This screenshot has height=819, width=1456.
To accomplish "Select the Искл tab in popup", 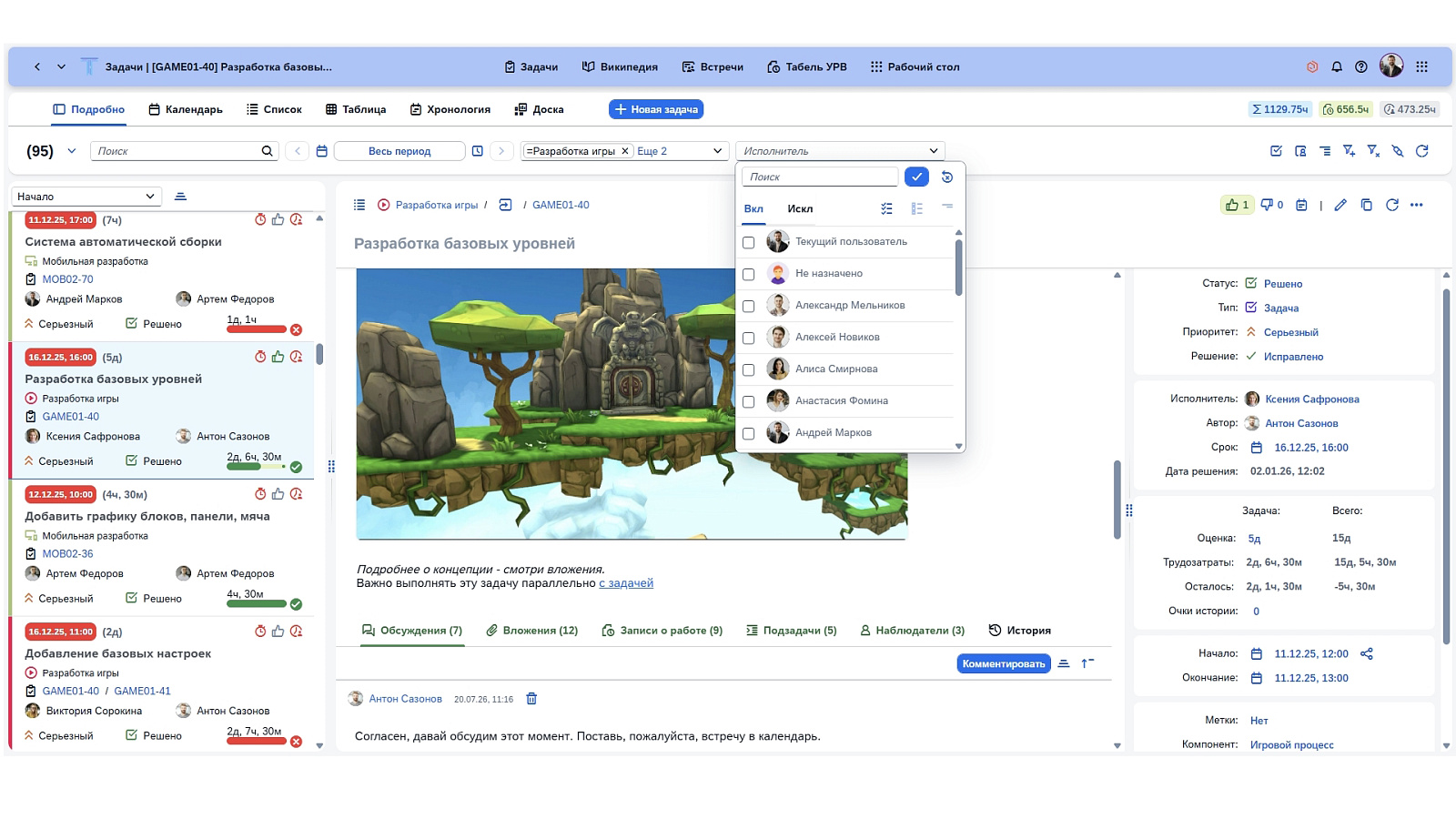I will coord(800,208).
